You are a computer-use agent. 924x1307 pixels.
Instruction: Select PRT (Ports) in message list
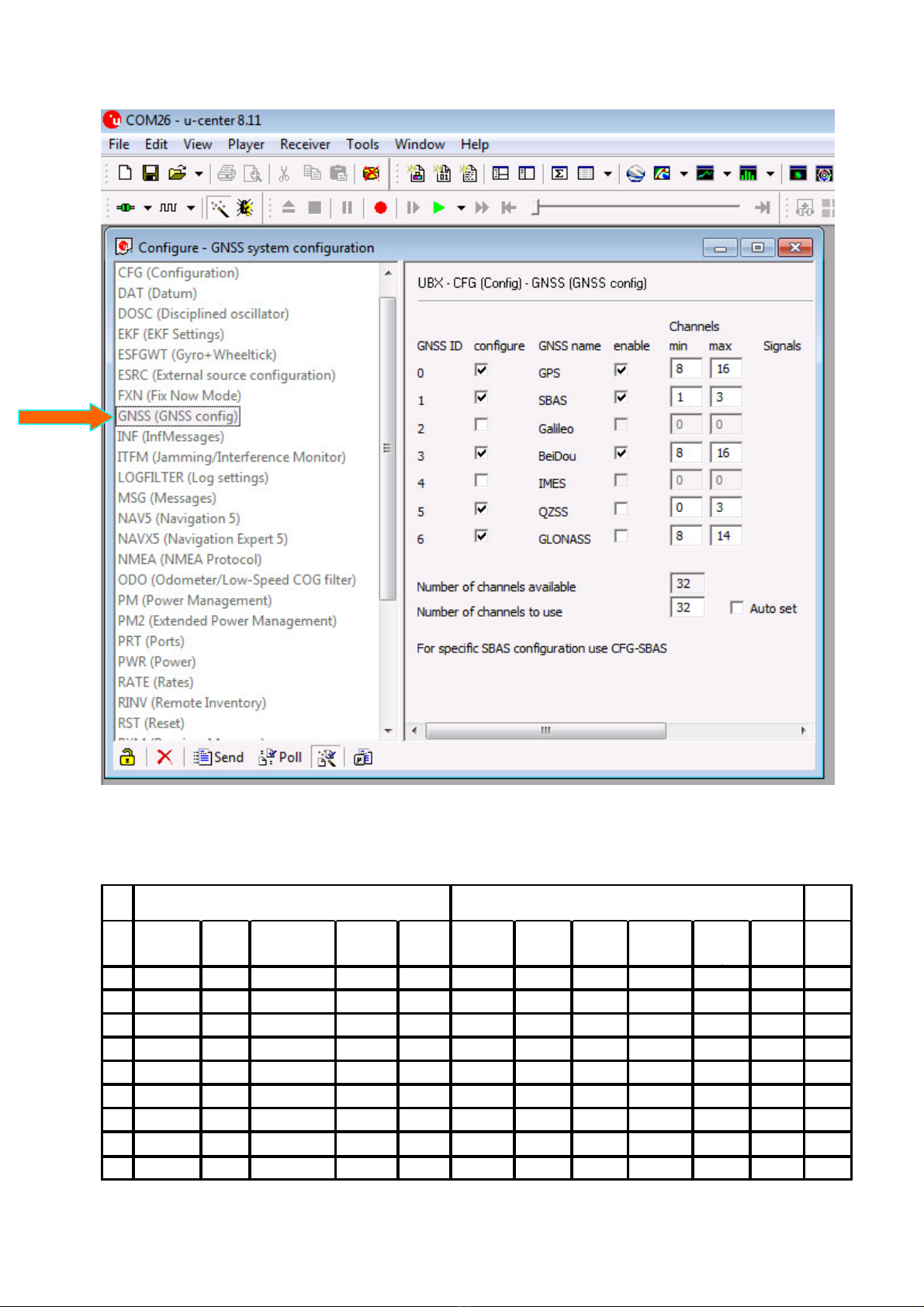(x=151, y=641)
